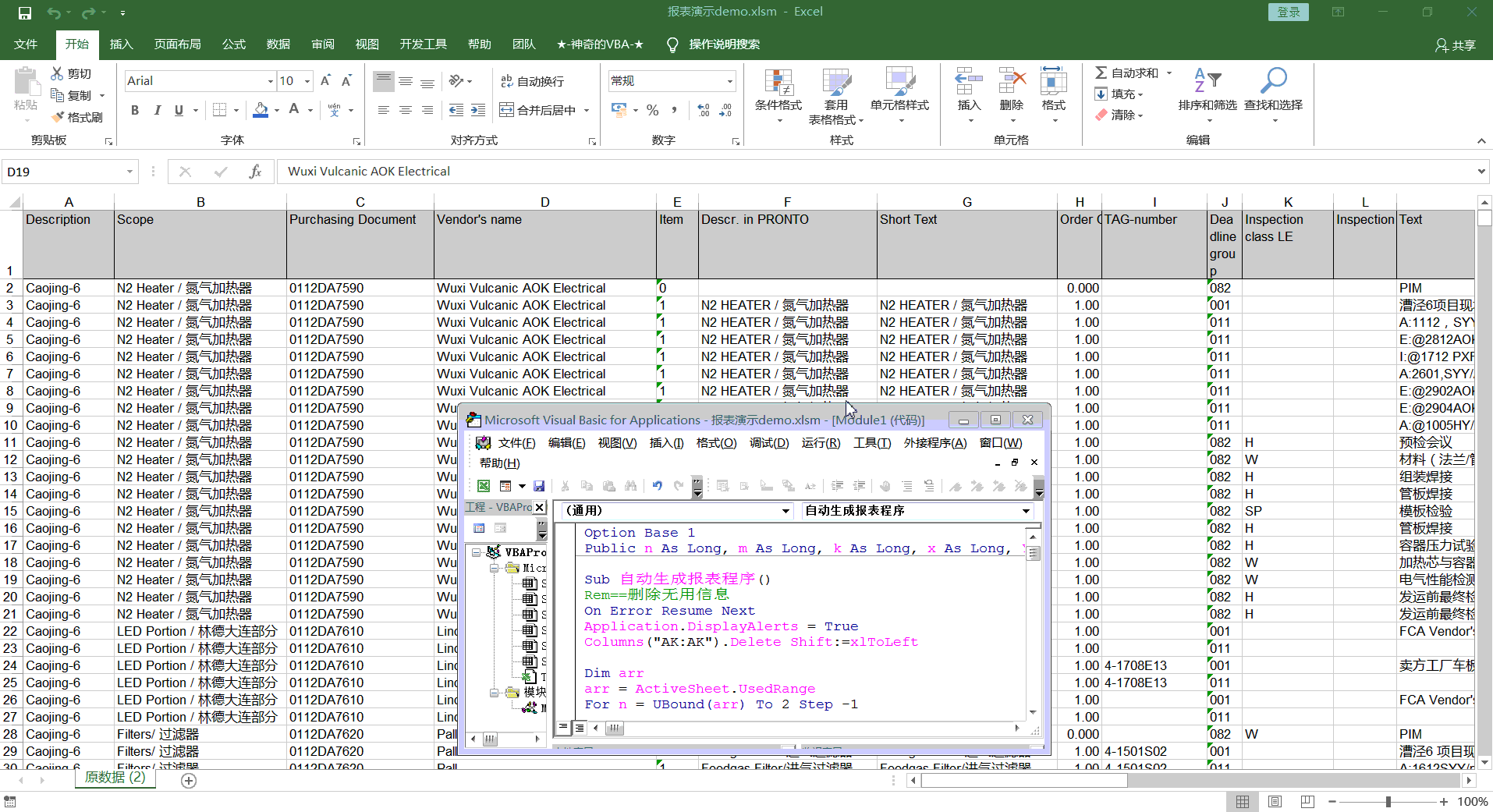The height and width of the screenshot is (812, 1493).
Task: Open the 调试(D) menu in VBA editor
Action: pos(768,443)
